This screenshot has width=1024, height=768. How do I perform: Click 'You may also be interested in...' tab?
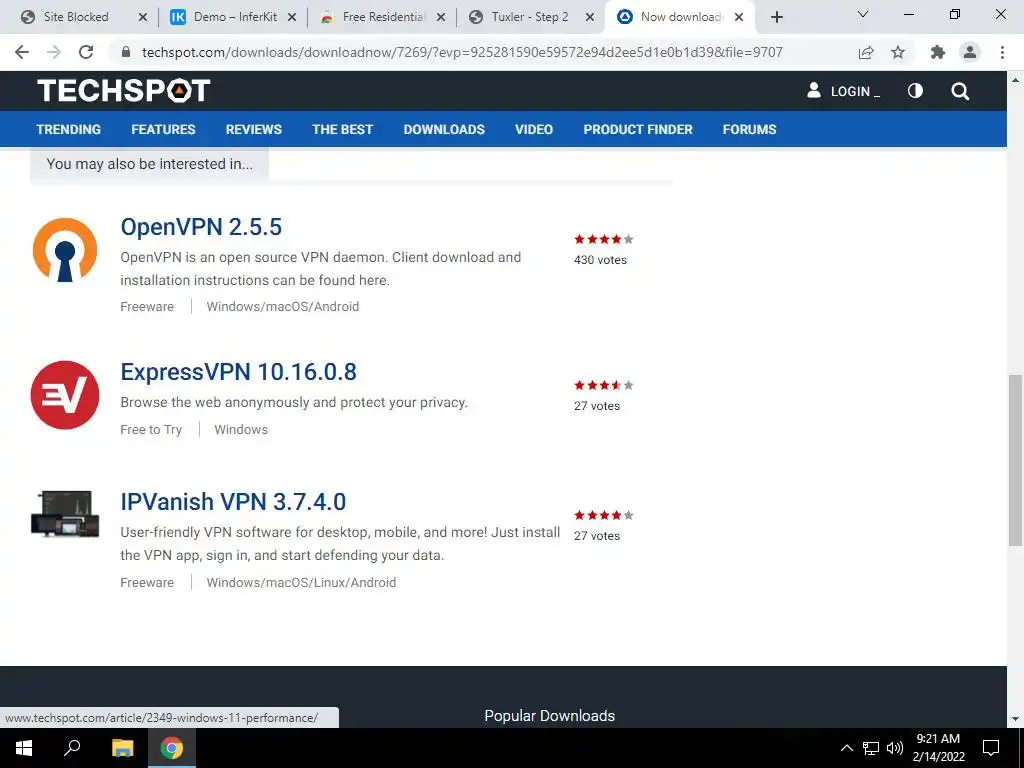150,164
